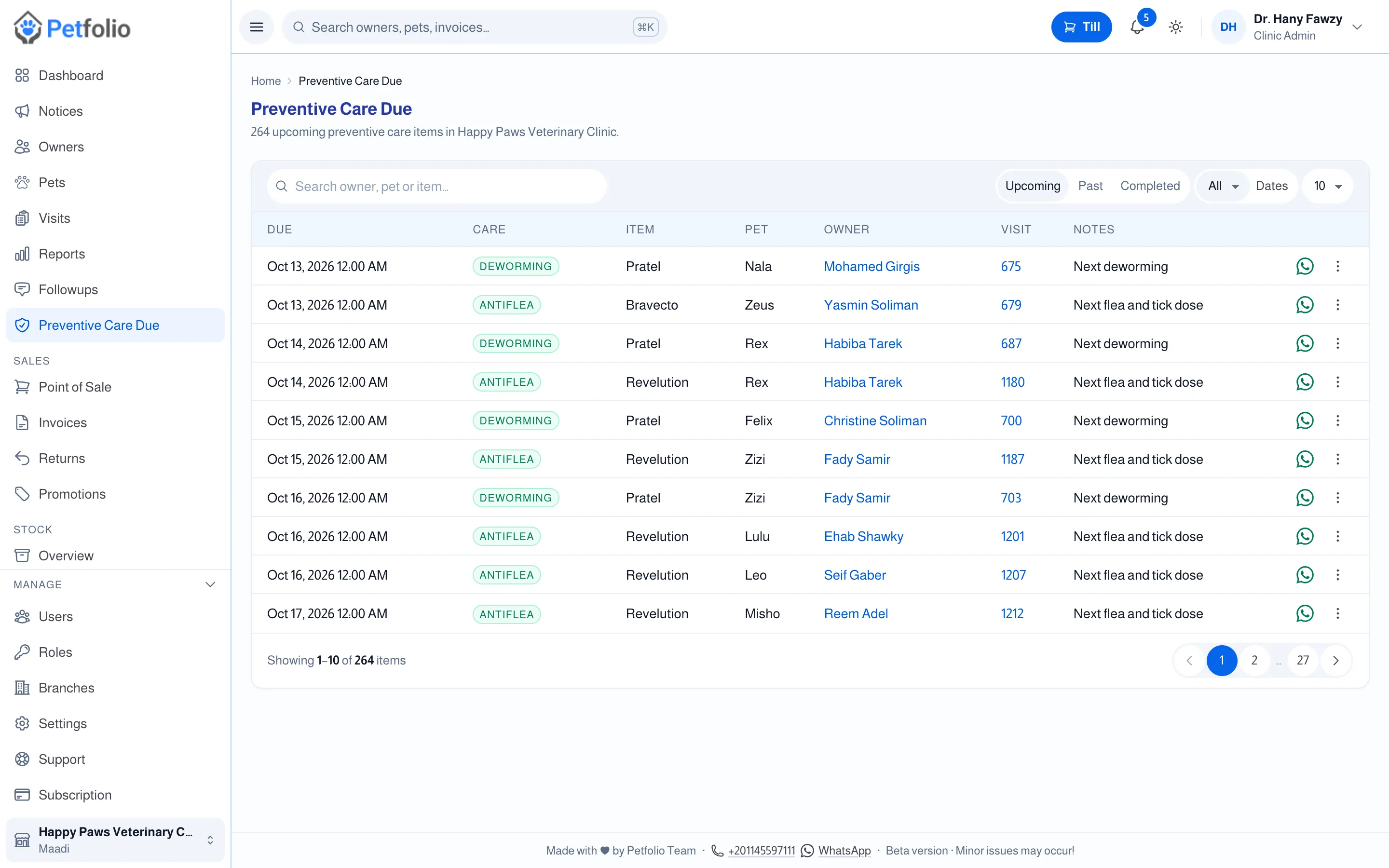This screenshot has width=1389, height=868.
Task: Jump to page 27 of results
Action: [x=1303, y=660]
